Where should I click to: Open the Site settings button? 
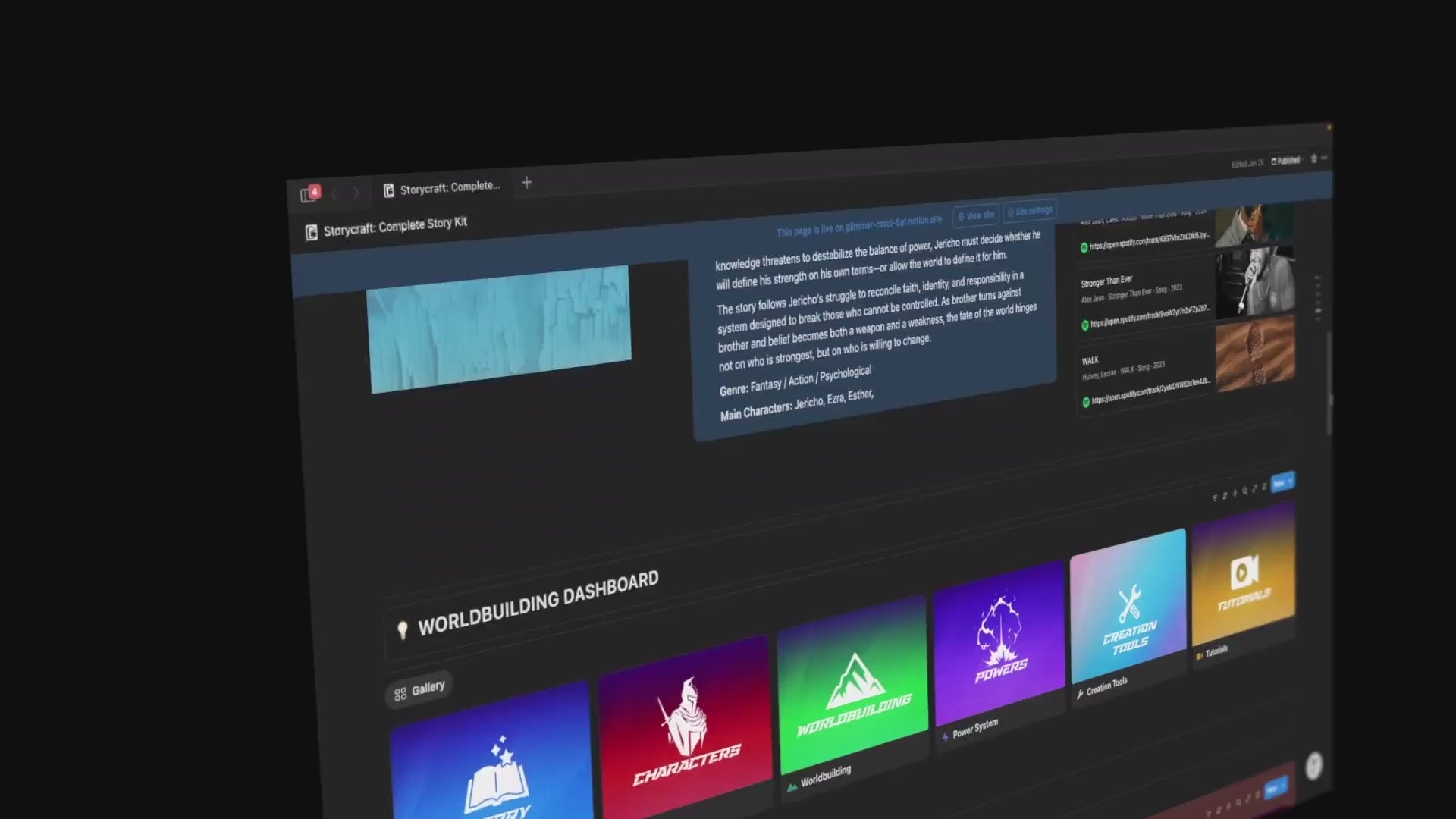click(x=1030, y=211)
